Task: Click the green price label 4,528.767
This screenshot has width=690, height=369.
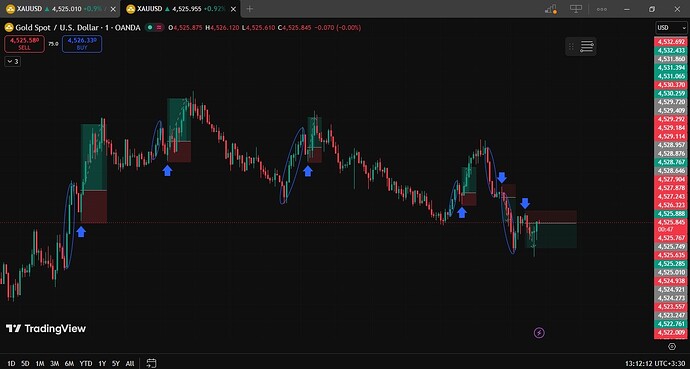Action: coord(671,162)
